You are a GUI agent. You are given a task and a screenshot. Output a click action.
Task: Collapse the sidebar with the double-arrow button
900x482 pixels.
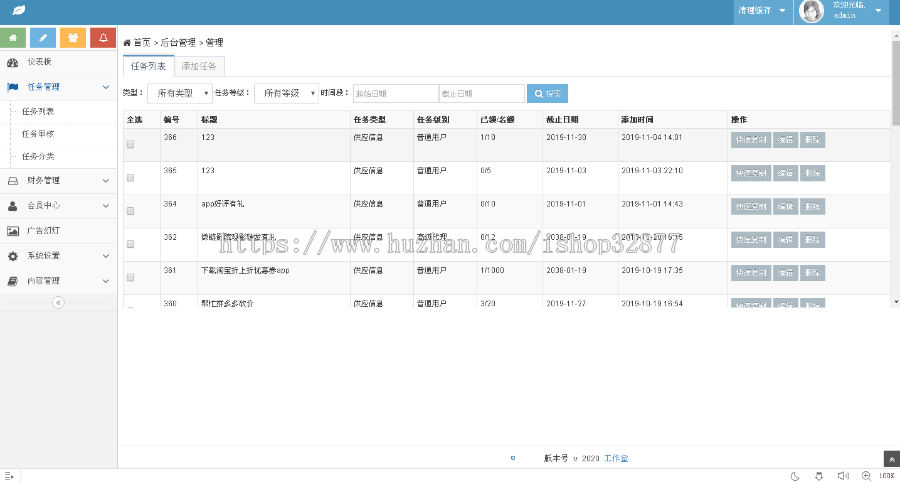(x=58, y=302)
